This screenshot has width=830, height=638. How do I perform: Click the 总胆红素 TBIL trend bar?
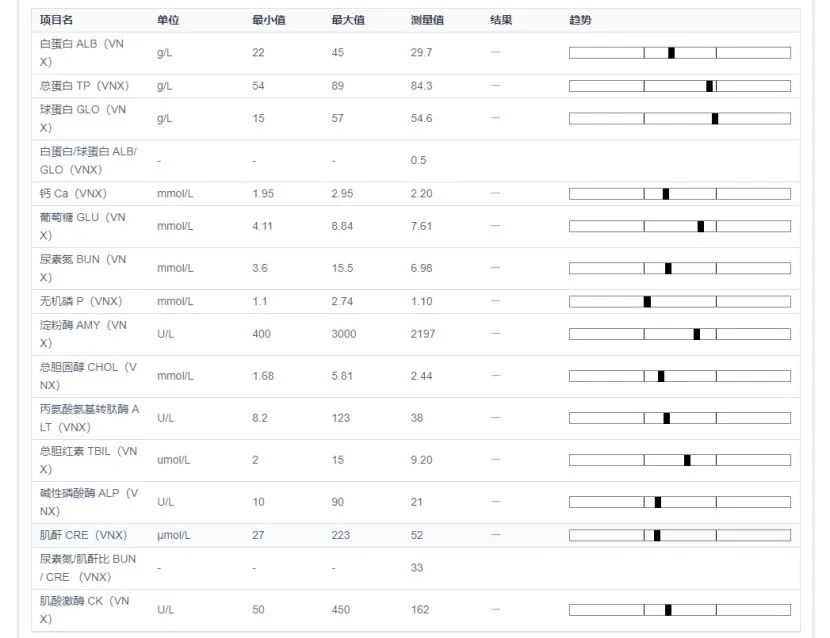tap(679, 460)
